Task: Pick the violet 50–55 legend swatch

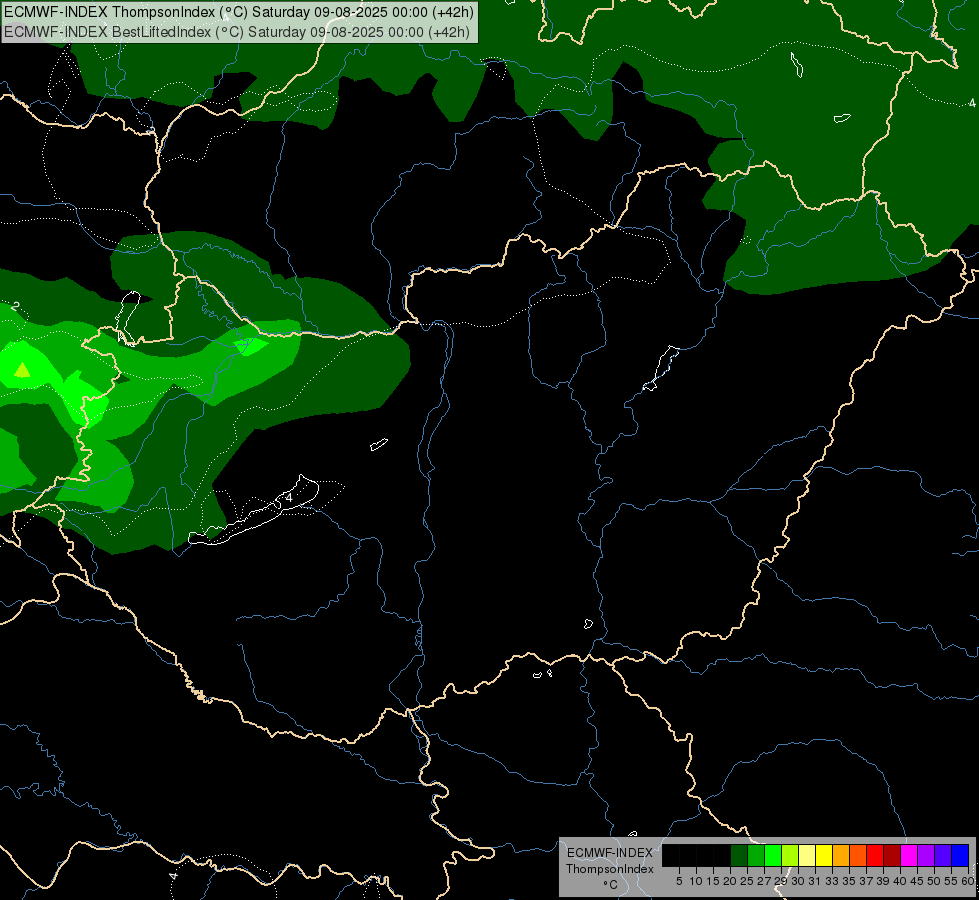Action: click(943, 855)
